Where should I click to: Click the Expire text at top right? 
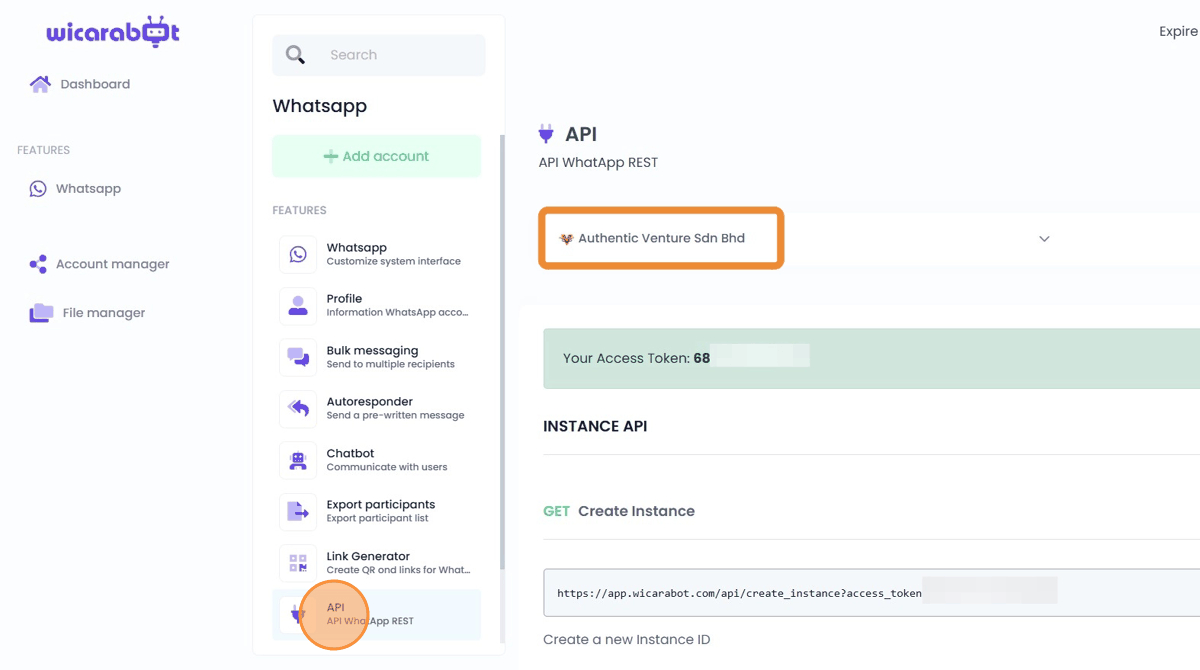1179,32
